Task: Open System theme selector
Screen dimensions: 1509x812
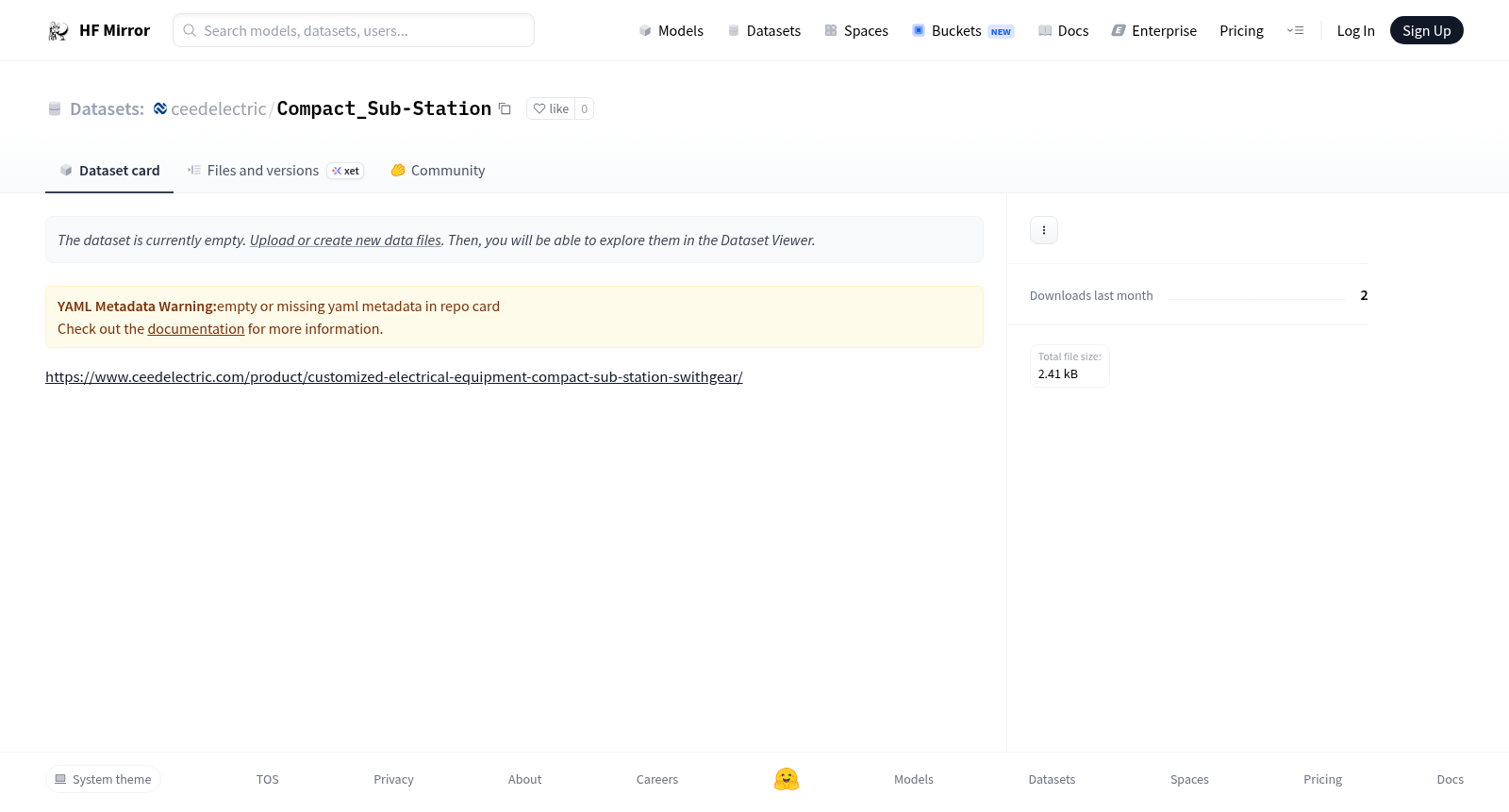Action: (x=103, y=779)
